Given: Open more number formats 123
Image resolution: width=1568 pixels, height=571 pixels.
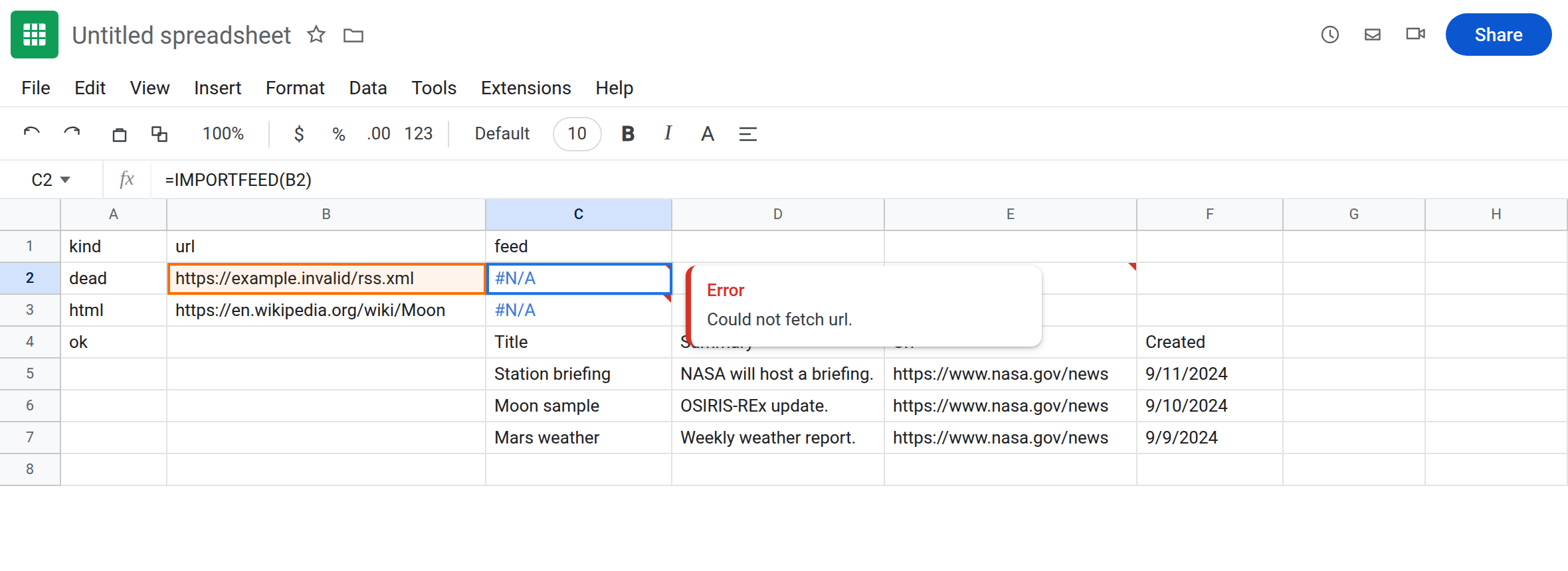Looking at the screenshot, I should click(x=419, y=134).
